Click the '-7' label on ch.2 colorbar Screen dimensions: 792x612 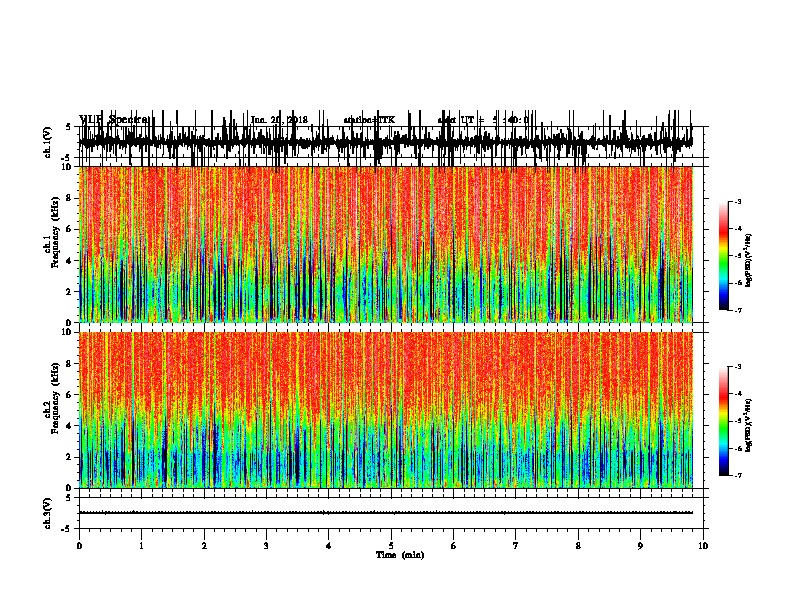(737, 475)
